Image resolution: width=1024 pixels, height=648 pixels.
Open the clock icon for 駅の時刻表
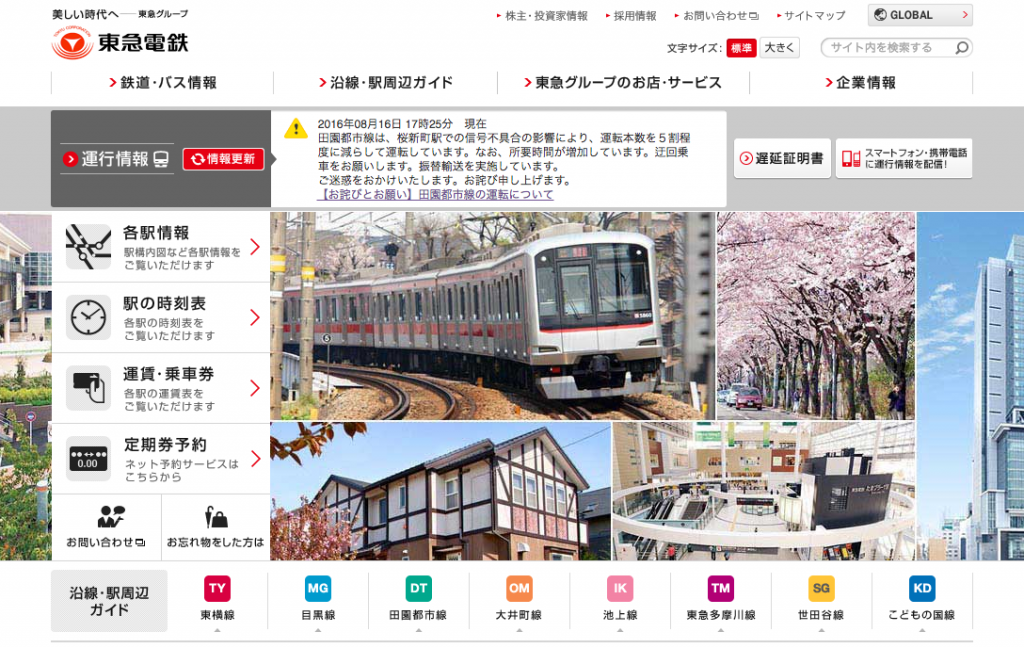point(88,317)
